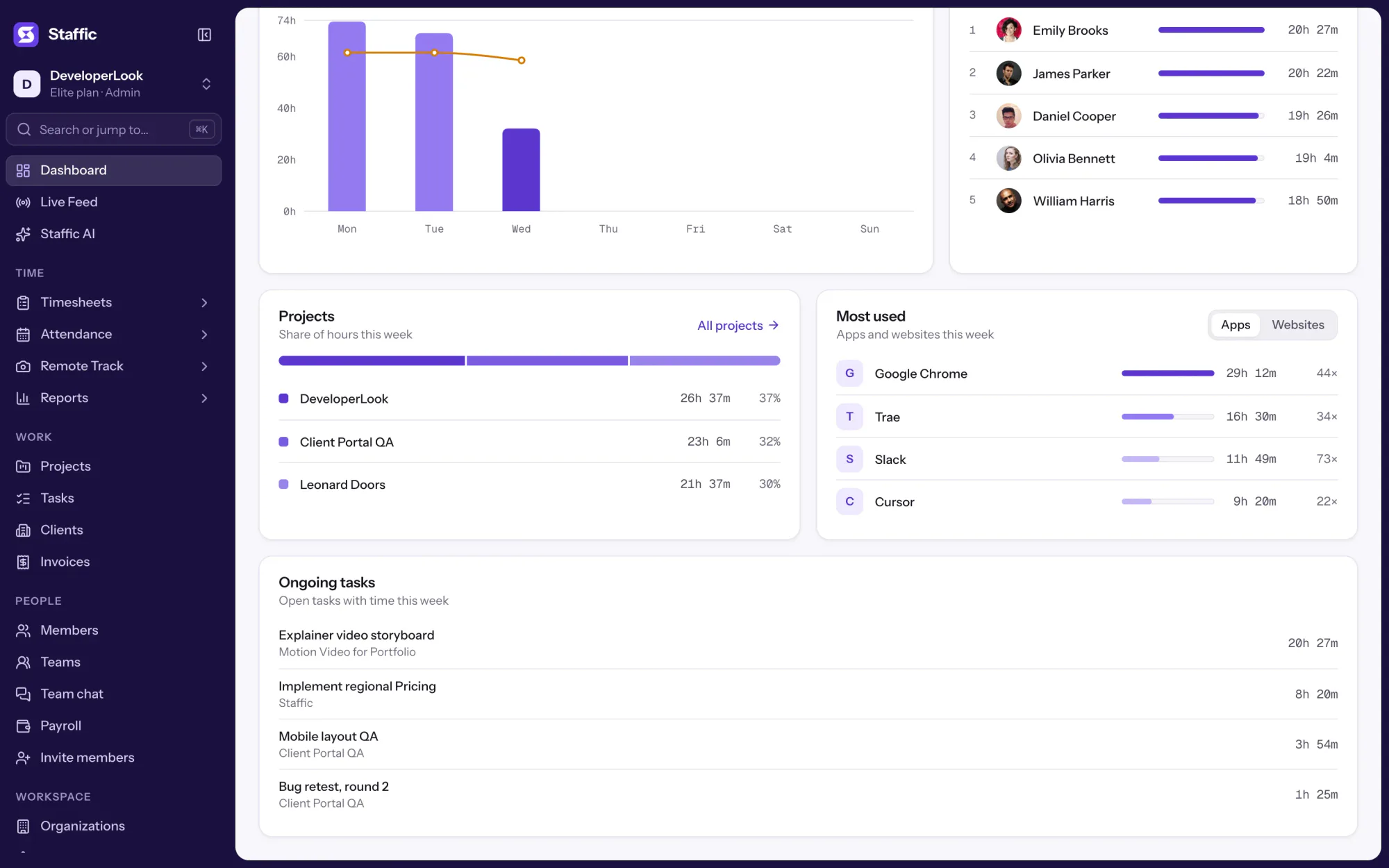Open Team chat icon

coord(23,694)
